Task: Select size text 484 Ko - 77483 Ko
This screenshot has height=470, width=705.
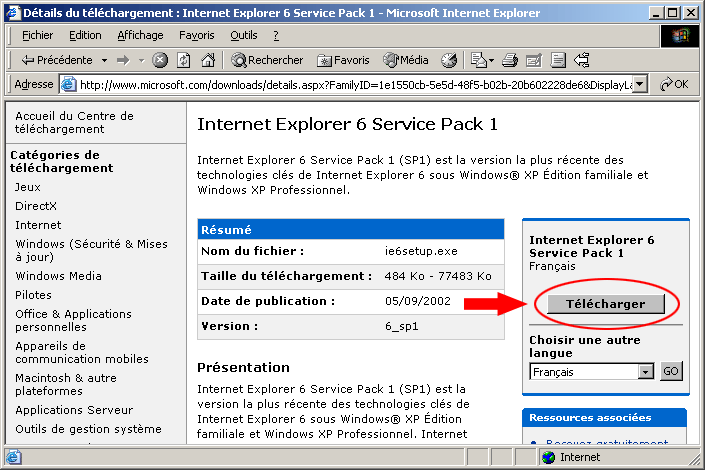Action: tap(438, 276)
